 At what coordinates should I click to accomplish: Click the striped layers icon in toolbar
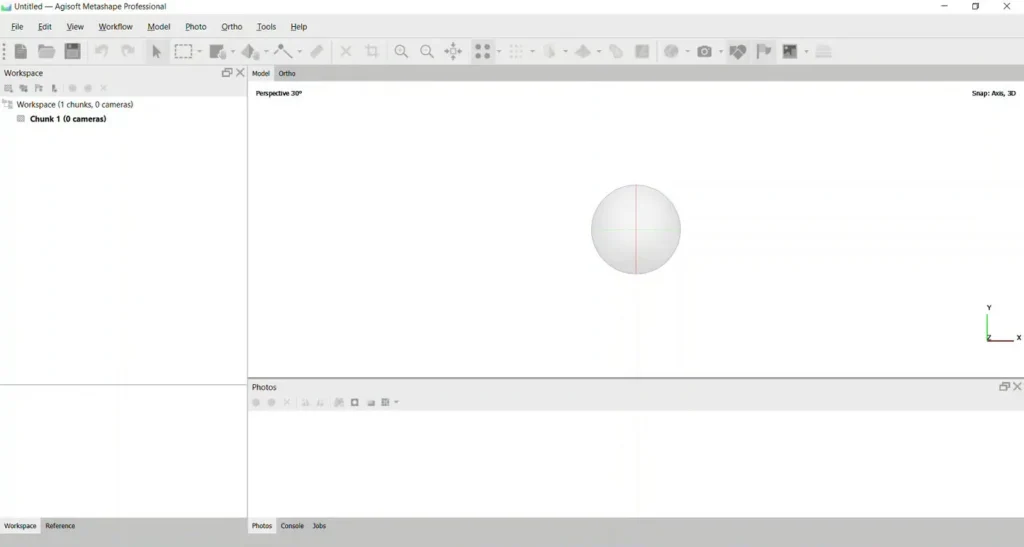coord(824,51)
